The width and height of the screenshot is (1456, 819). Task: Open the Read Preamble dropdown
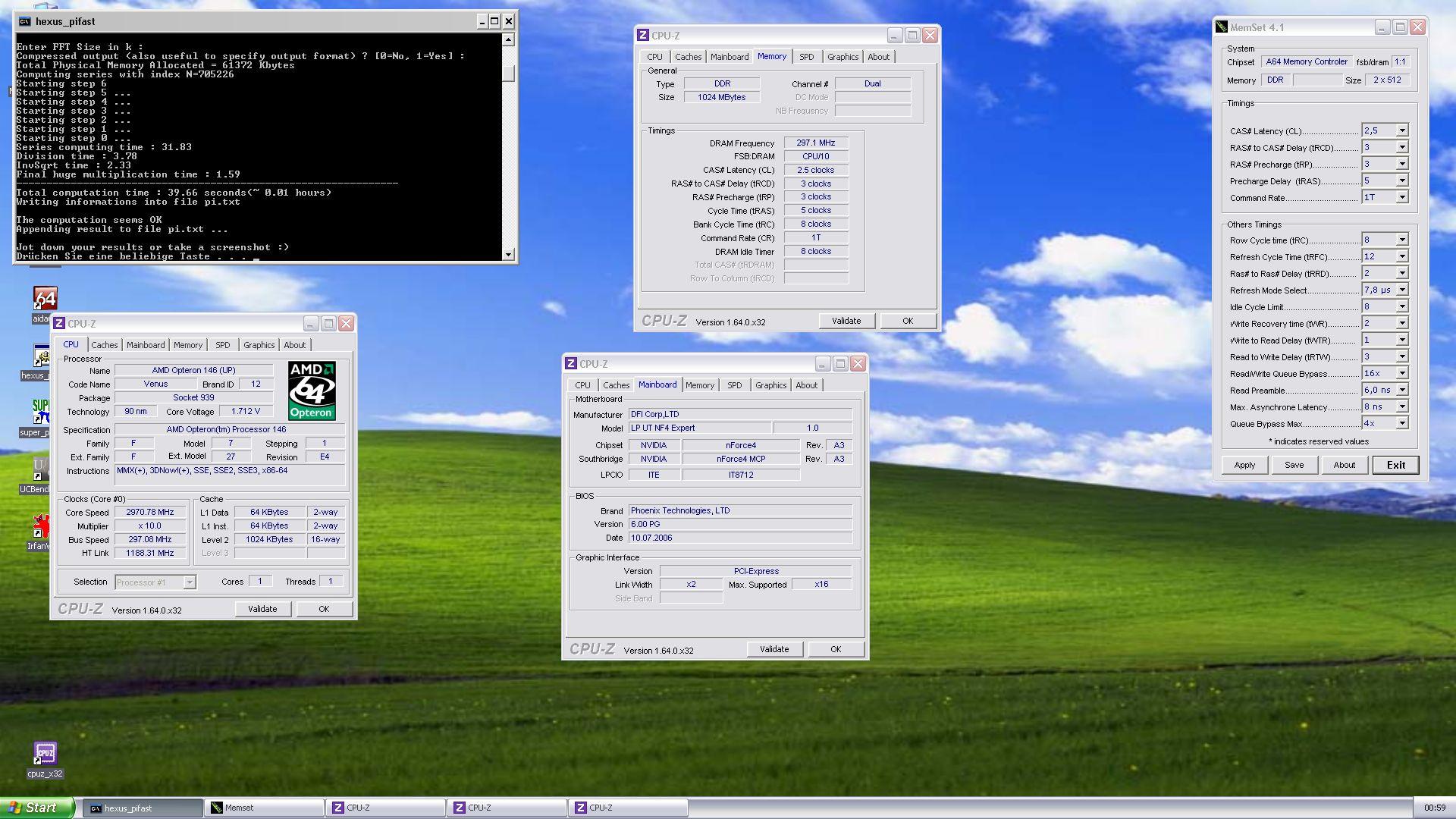[x=1402, y=390]
